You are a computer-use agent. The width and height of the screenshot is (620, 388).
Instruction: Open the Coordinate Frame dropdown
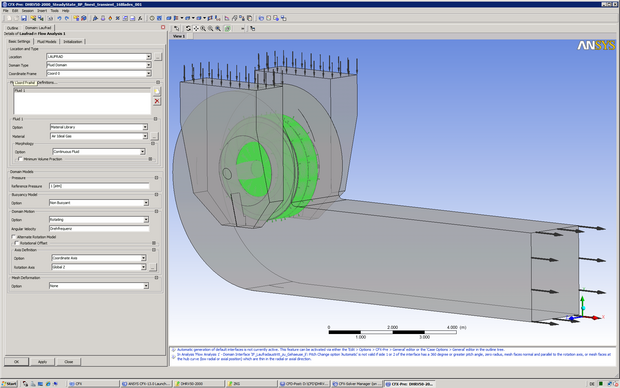(x=98, y=74)
